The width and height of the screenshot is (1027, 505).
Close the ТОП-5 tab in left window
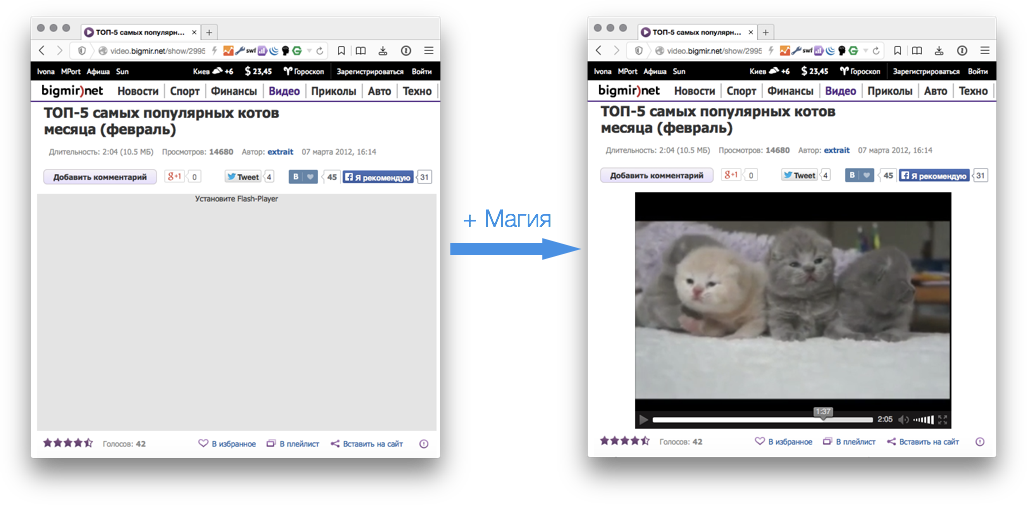(x=194, y=31)
